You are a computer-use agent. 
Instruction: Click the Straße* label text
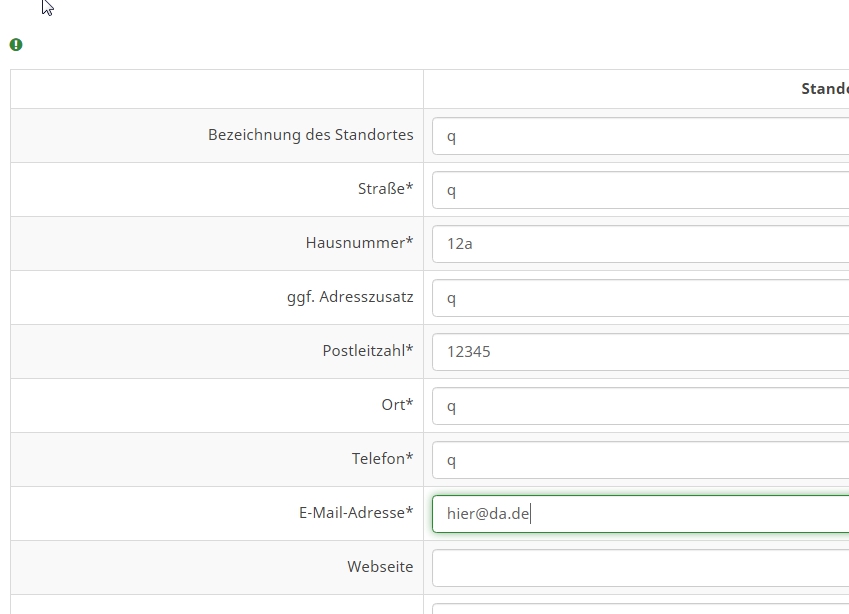tap(386, 188)
